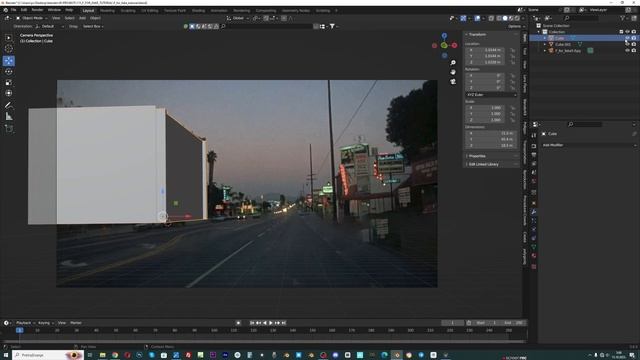Expand the Cube object in outliner
This screenshot has width=640, height=360.
[545, 38]
